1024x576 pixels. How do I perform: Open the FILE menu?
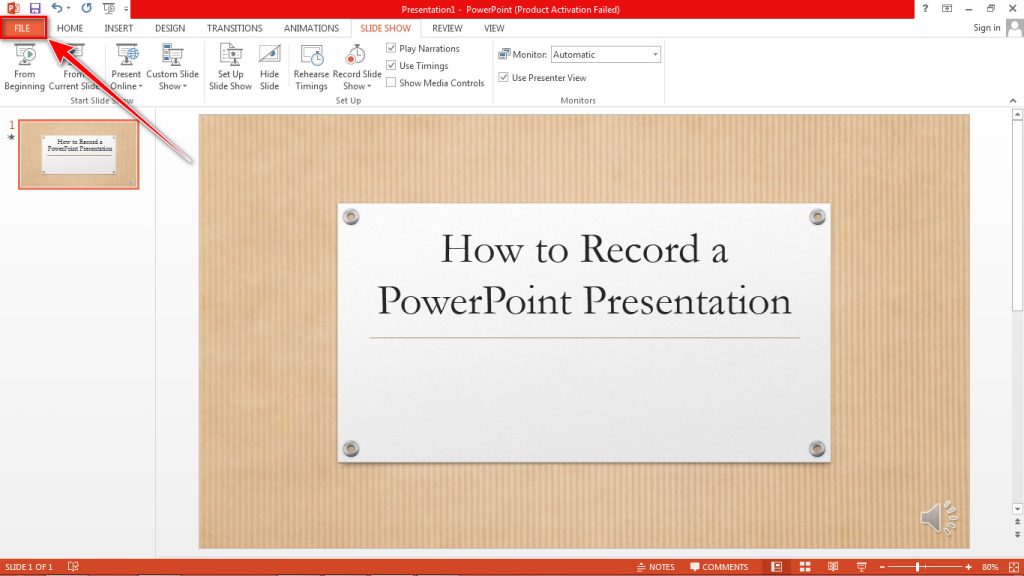coord(22,28)
